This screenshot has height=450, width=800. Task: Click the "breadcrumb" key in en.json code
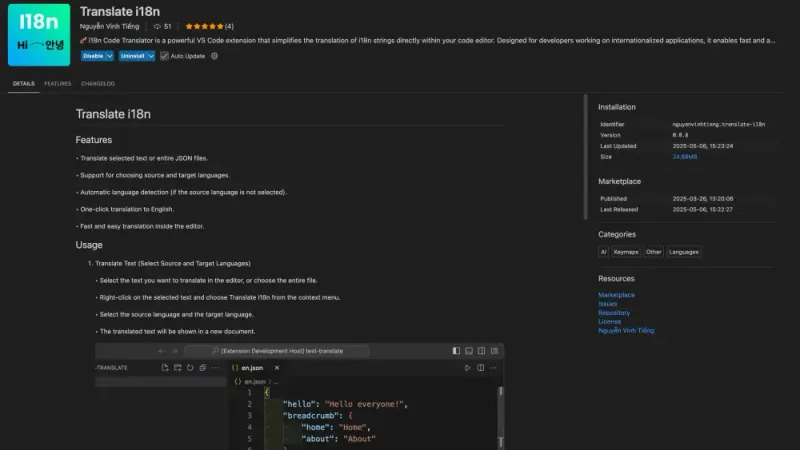tap(311, 416)
